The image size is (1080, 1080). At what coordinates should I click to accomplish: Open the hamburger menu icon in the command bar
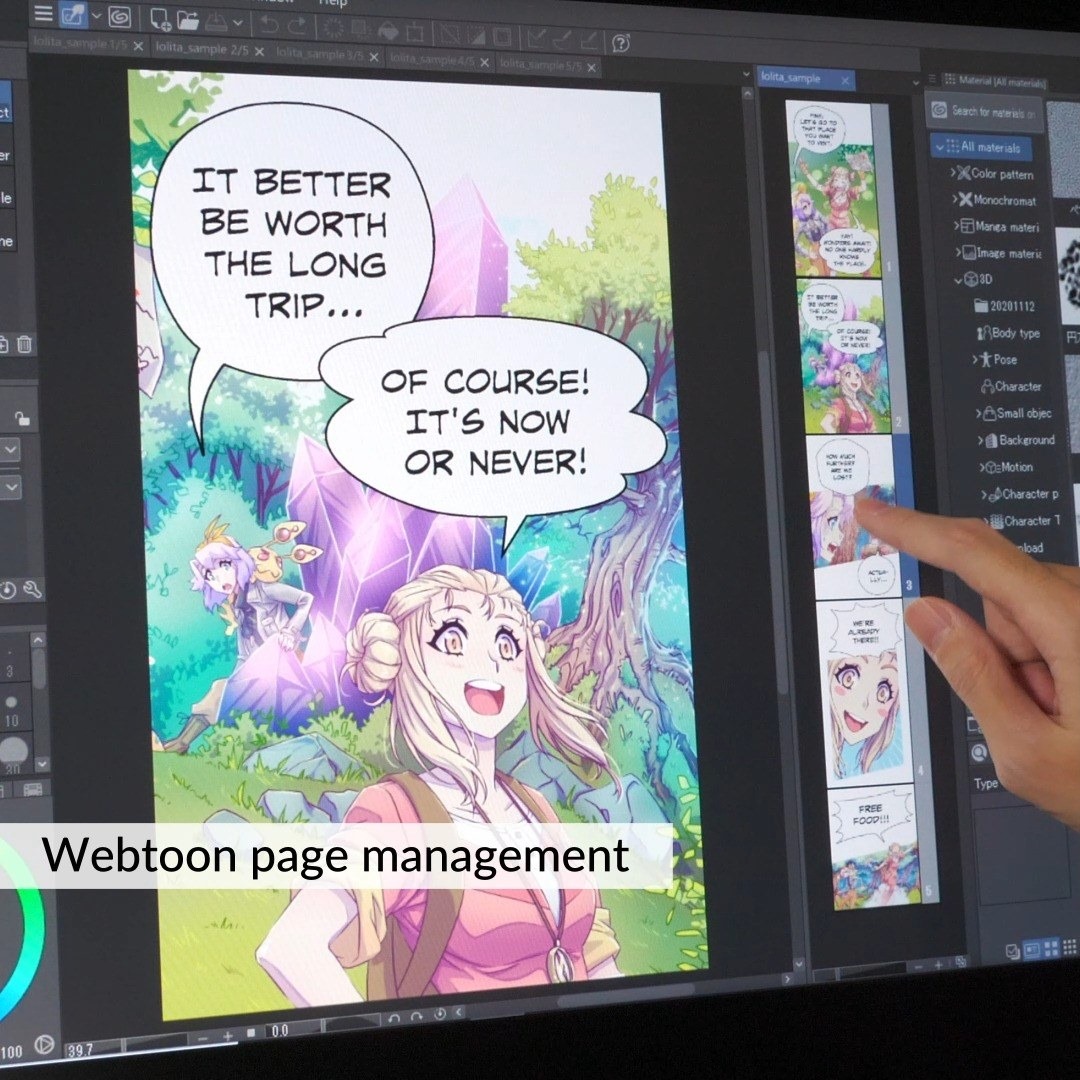click(x=43, y=14)
